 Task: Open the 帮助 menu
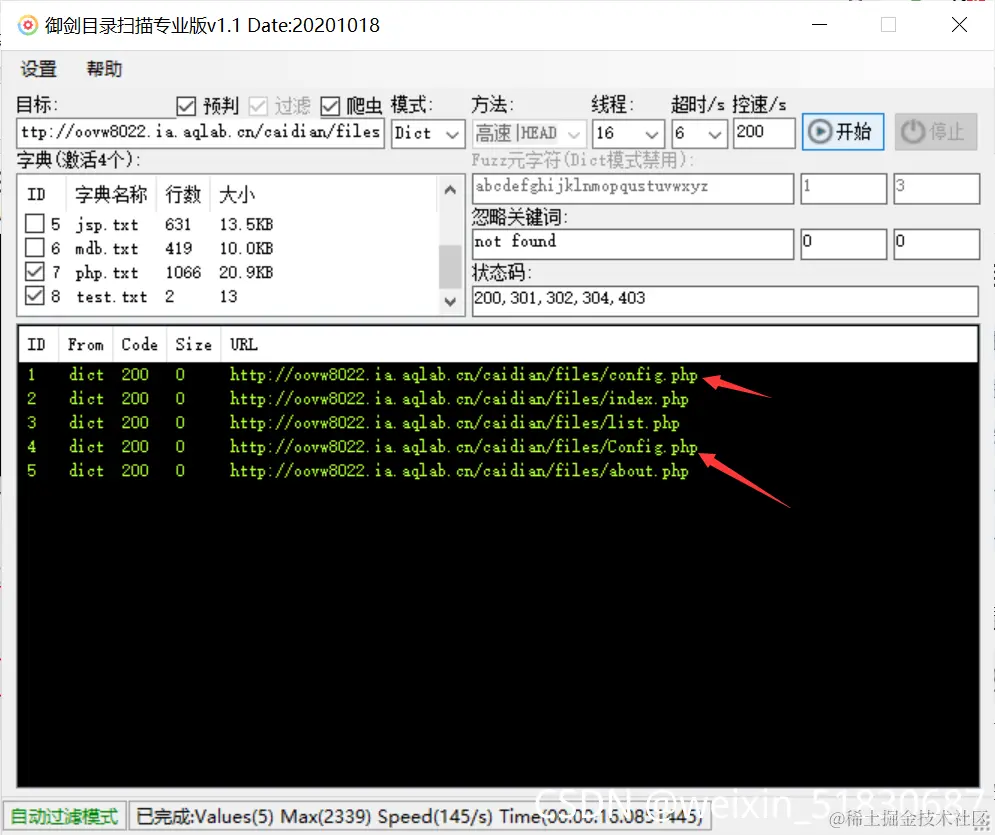[x=105, y=69]
